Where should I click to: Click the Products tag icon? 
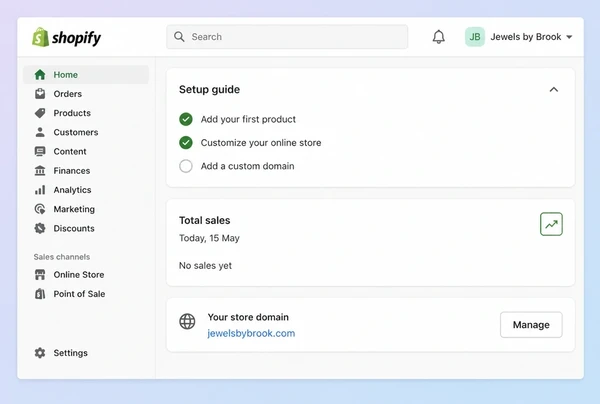click(40, 113)
